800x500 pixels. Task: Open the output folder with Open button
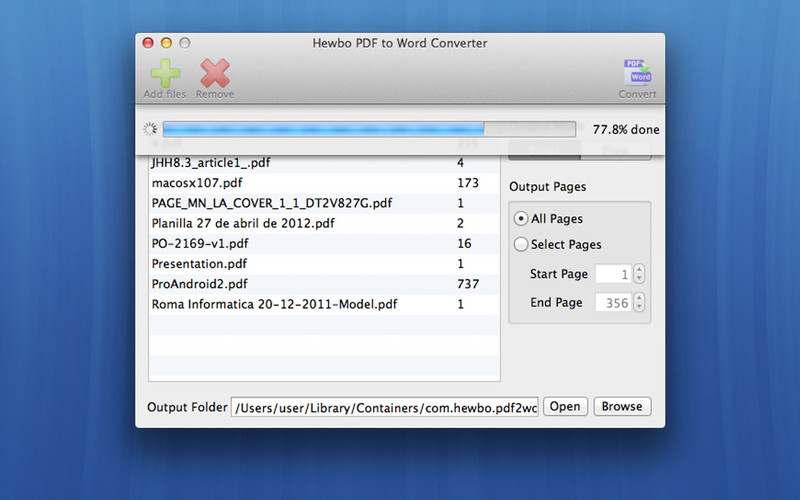click(565, 407)
